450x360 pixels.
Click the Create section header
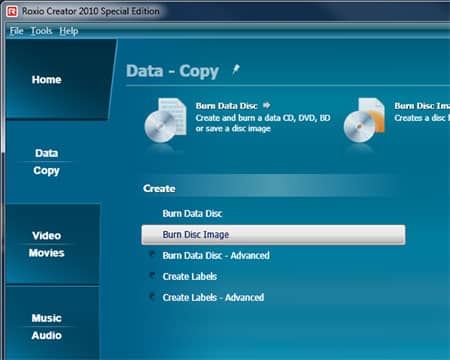pos(159,189)
